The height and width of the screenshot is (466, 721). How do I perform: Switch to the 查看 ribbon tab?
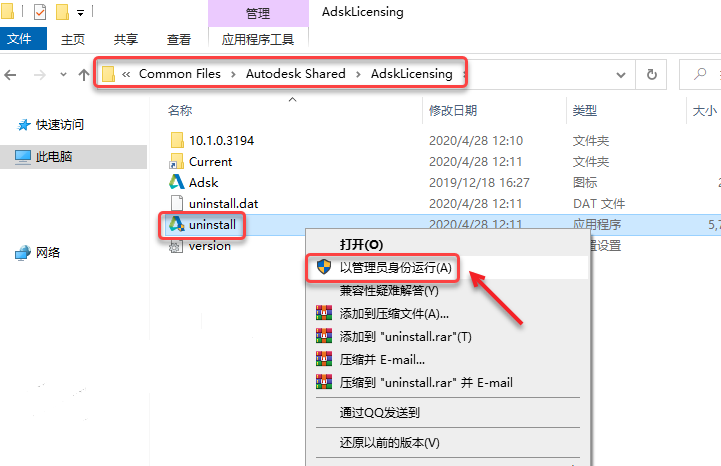(x=178, y=40)
